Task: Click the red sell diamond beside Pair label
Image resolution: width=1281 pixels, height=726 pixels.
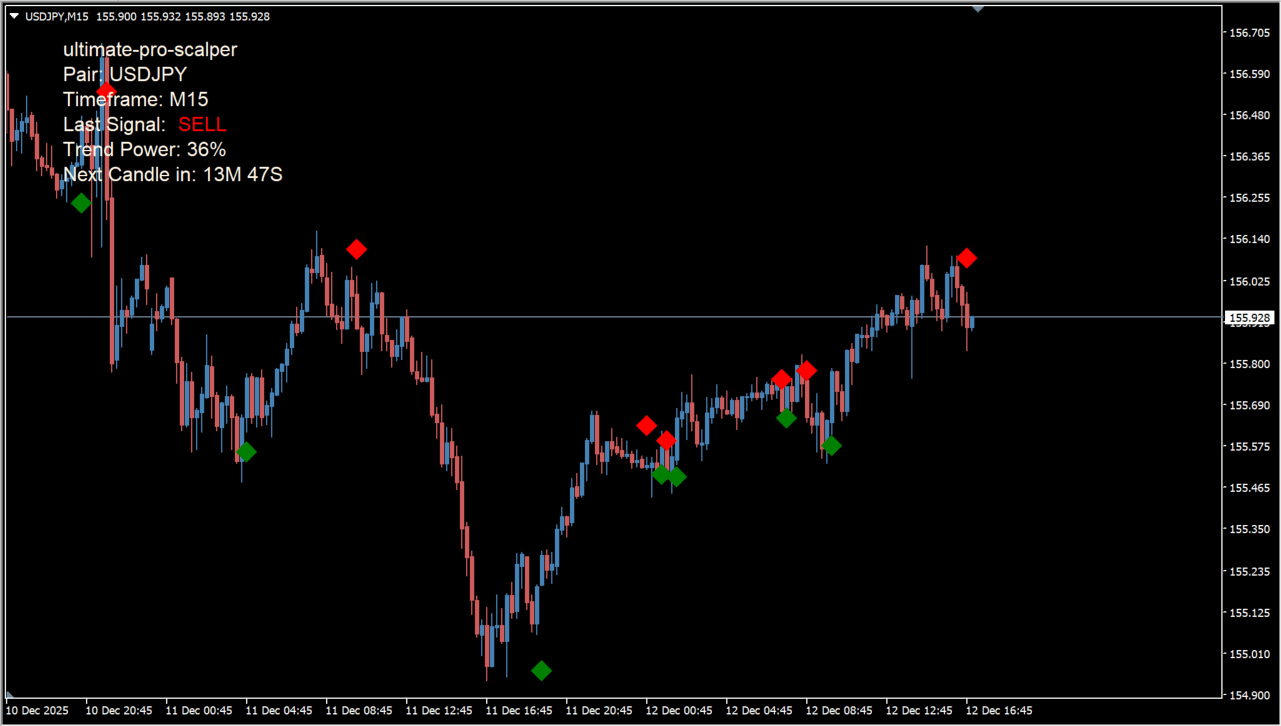Action: (106, 92)
